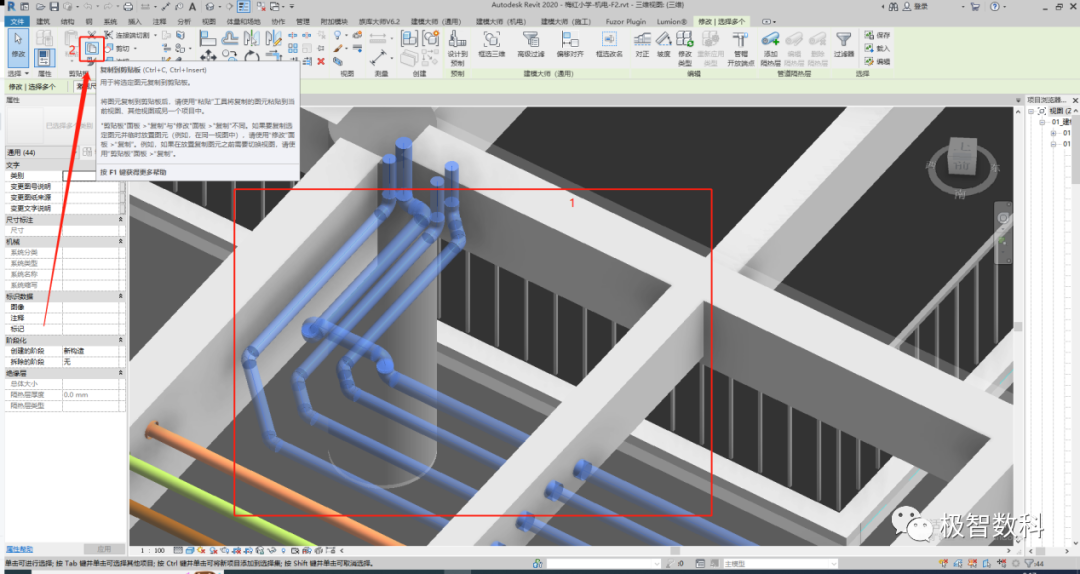Collapse the Phasing properties section

coord(121,340)
